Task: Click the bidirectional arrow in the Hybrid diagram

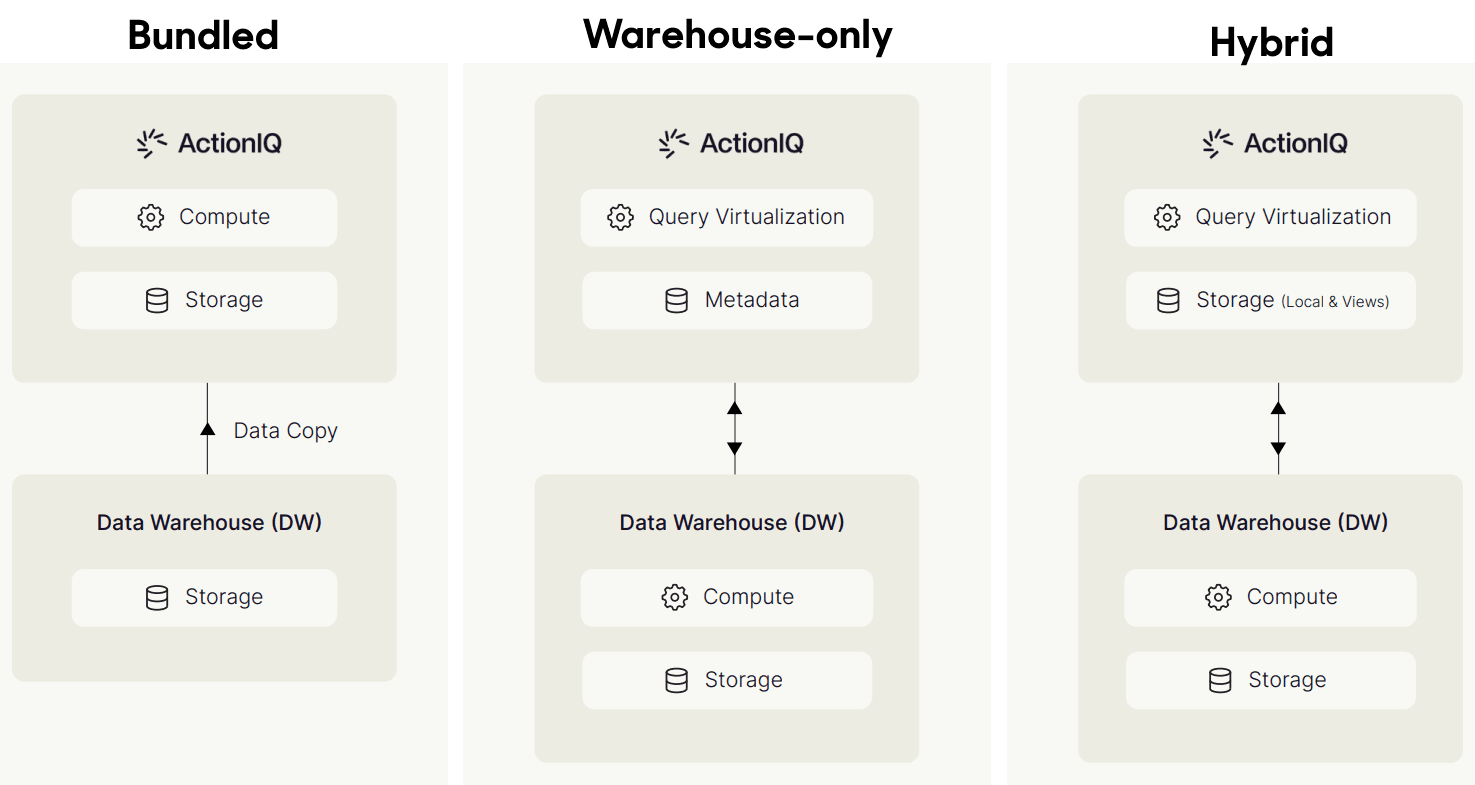Action: (1278, 428)
